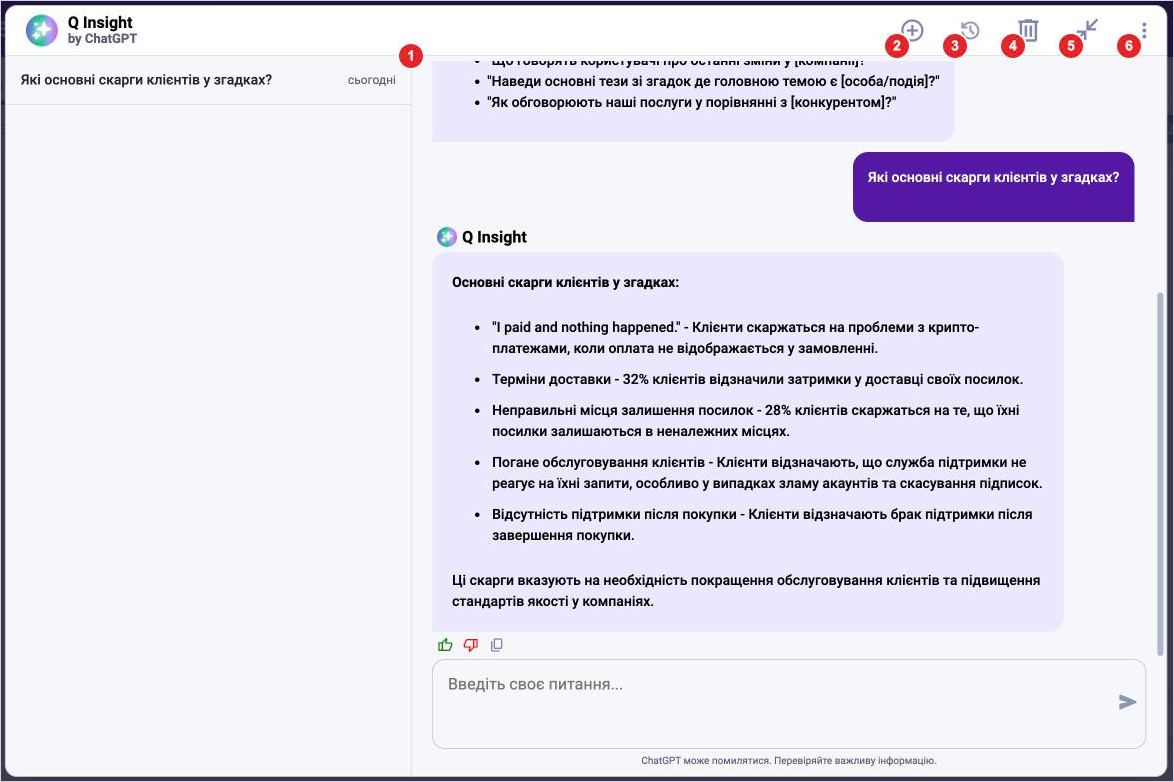
Task: Delete the chat with the trash icon
Action: point(1028,30)
